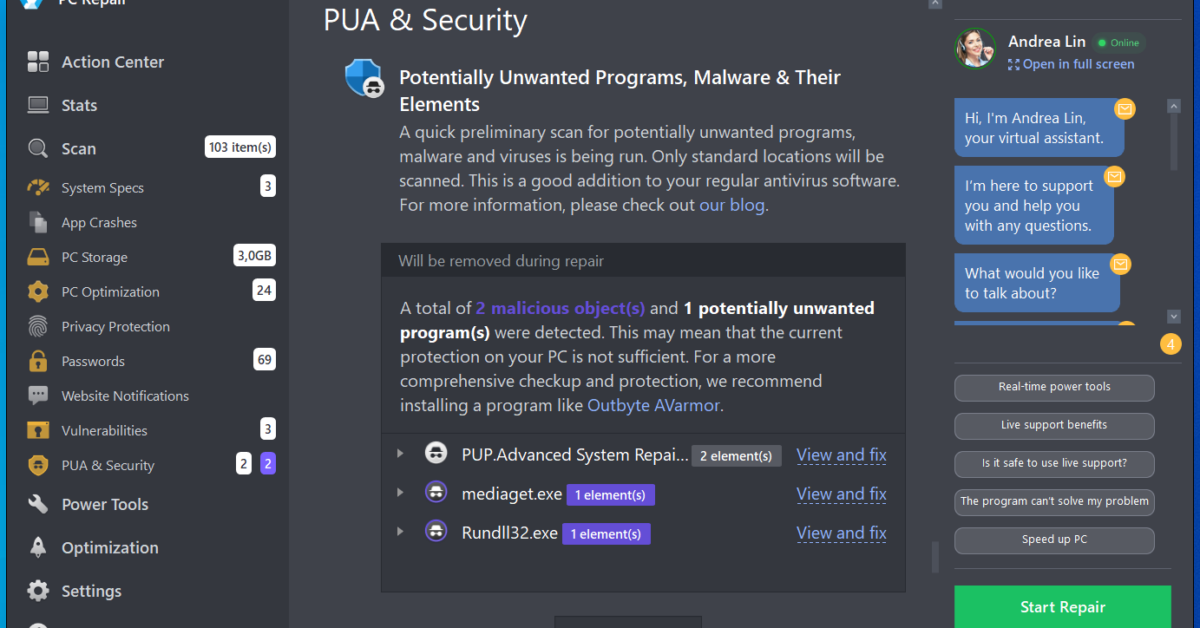Click the Stats monitor icon
Image resolution: width=1200 pixels, height=628 pixels.
[38, 105]
